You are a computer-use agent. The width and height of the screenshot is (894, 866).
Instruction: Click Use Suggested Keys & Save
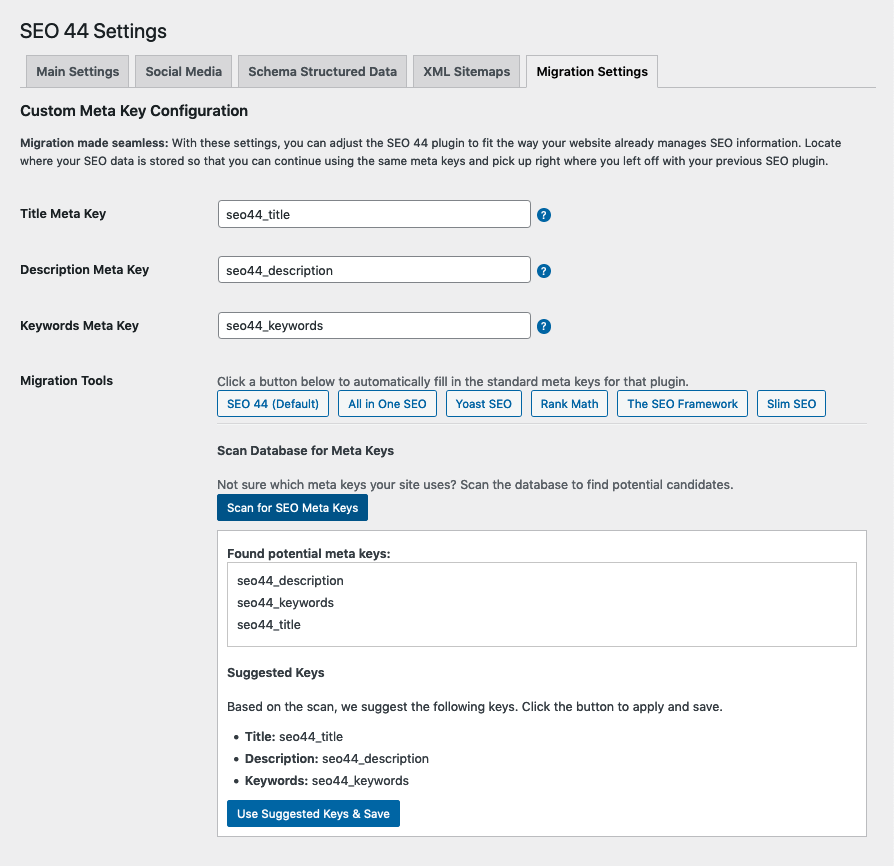point(313,814)
